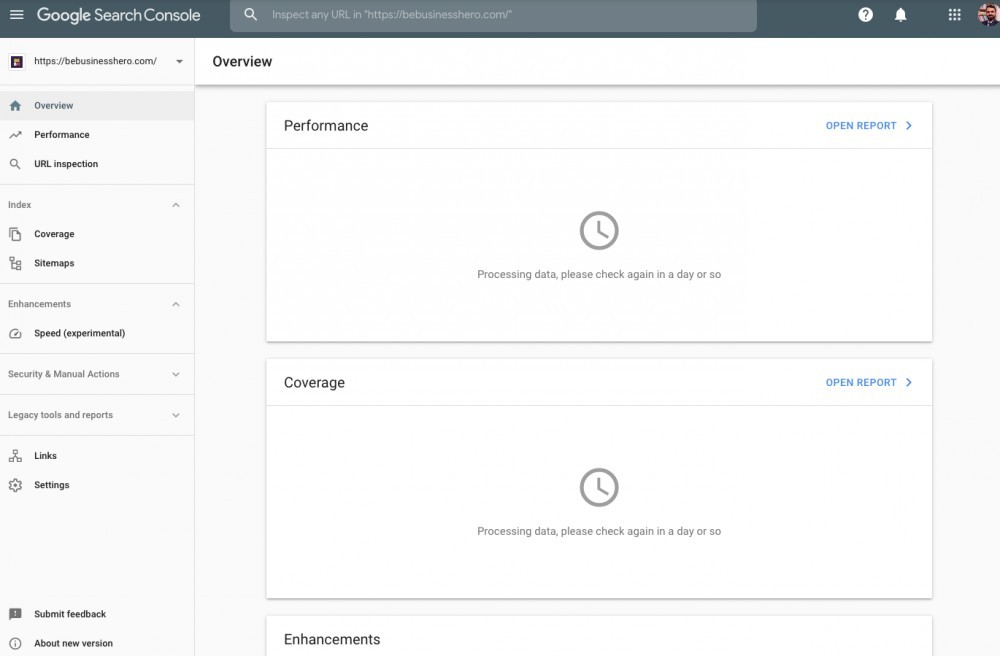Expand Security & Manual Actions section
This screenshot has width=1000, height=656.
pos(176,375)
